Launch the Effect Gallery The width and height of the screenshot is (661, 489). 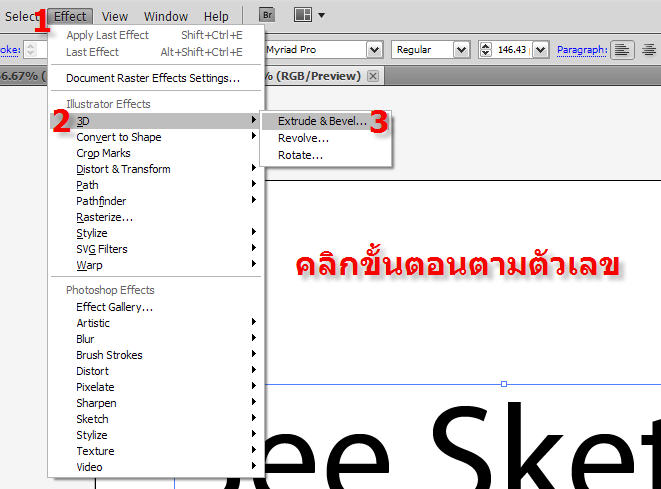[114, 307]
